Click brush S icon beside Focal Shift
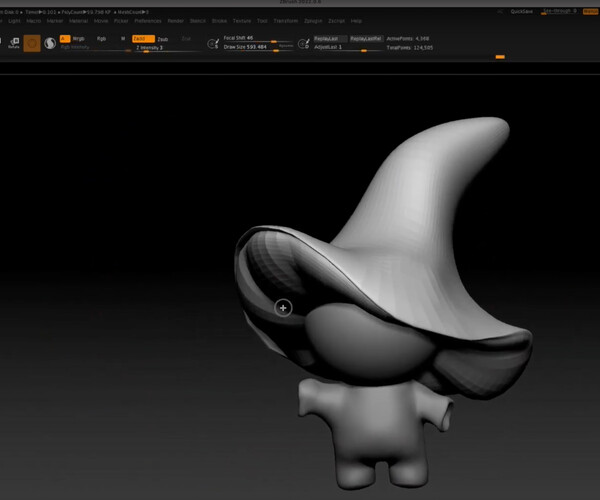The image size is (600, 500). [213, 43]
